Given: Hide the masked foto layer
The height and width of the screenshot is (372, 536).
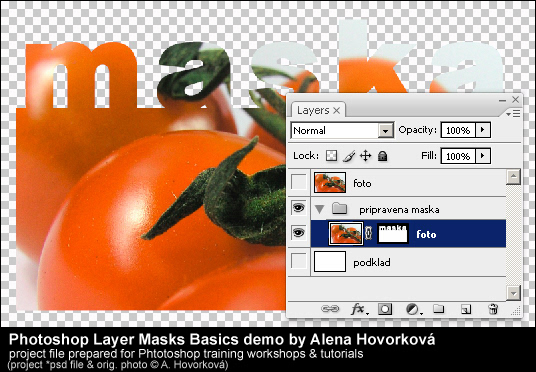Looking at the screenshot, I should [x=299, y=234].
